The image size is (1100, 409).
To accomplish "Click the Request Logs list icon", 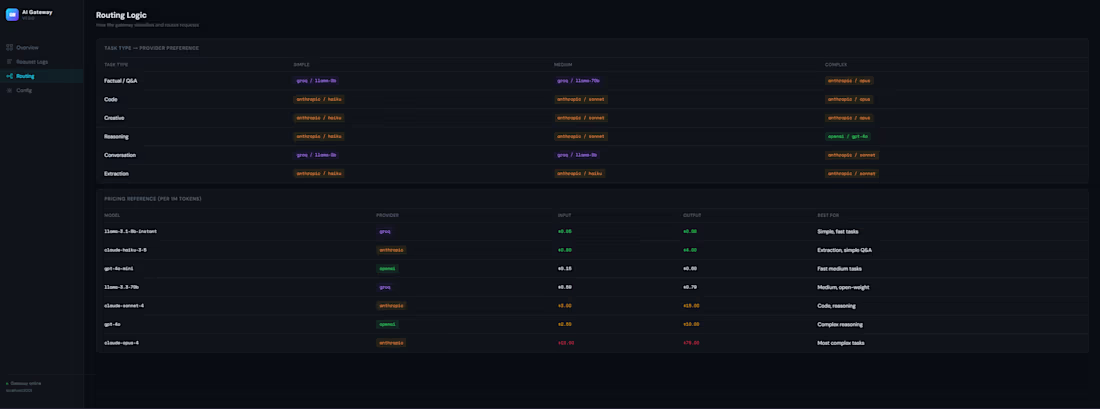I will pyautogui.click(x=9, y=62).
